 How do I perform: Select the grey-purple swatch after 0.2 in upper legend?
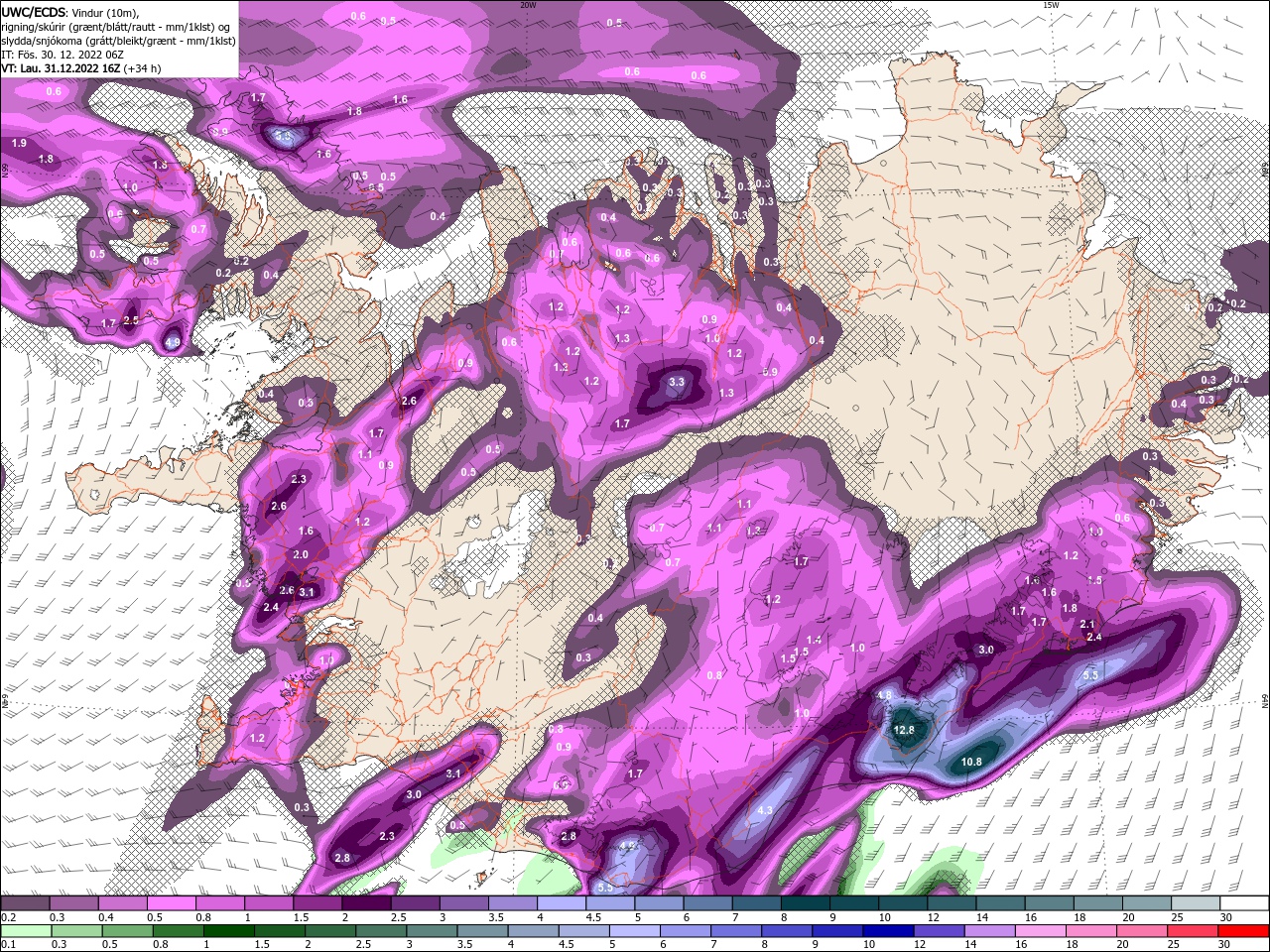click(x=25, y=902)
